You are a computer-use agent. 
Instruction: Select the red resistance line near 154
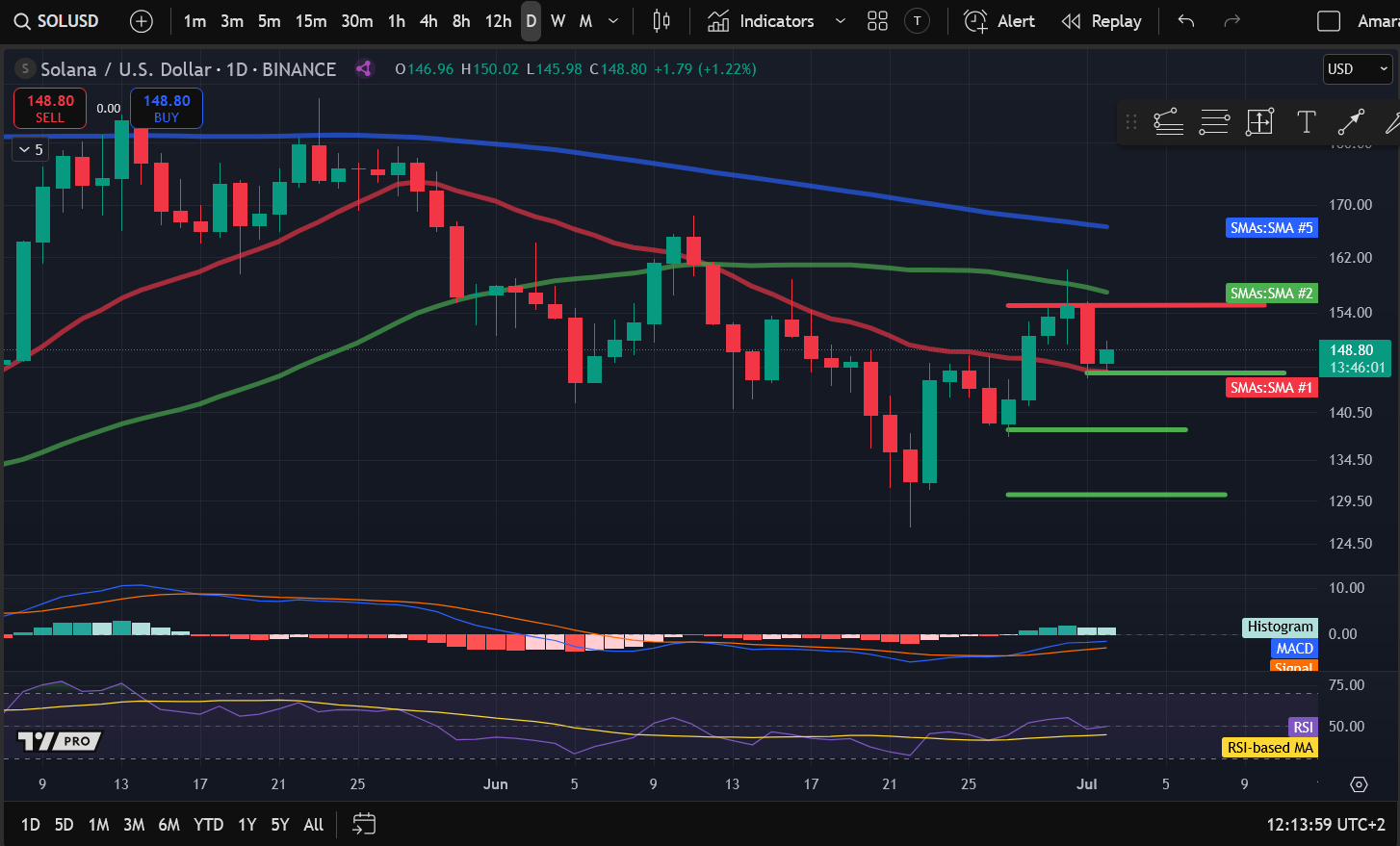point(1136,305)
